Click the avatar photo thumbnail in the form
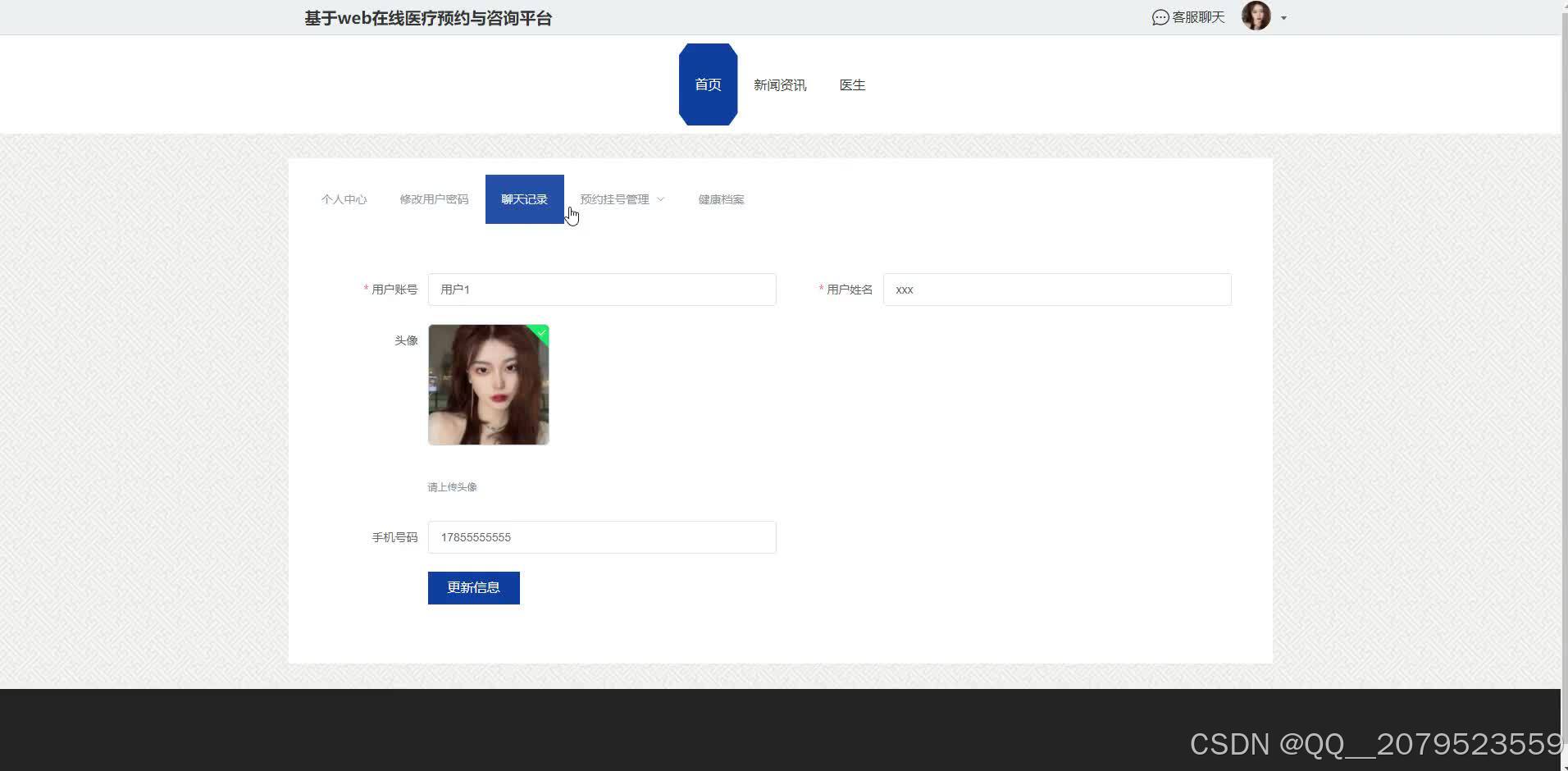The width and height of the screenshot is (1568, 771). point(488,384)
